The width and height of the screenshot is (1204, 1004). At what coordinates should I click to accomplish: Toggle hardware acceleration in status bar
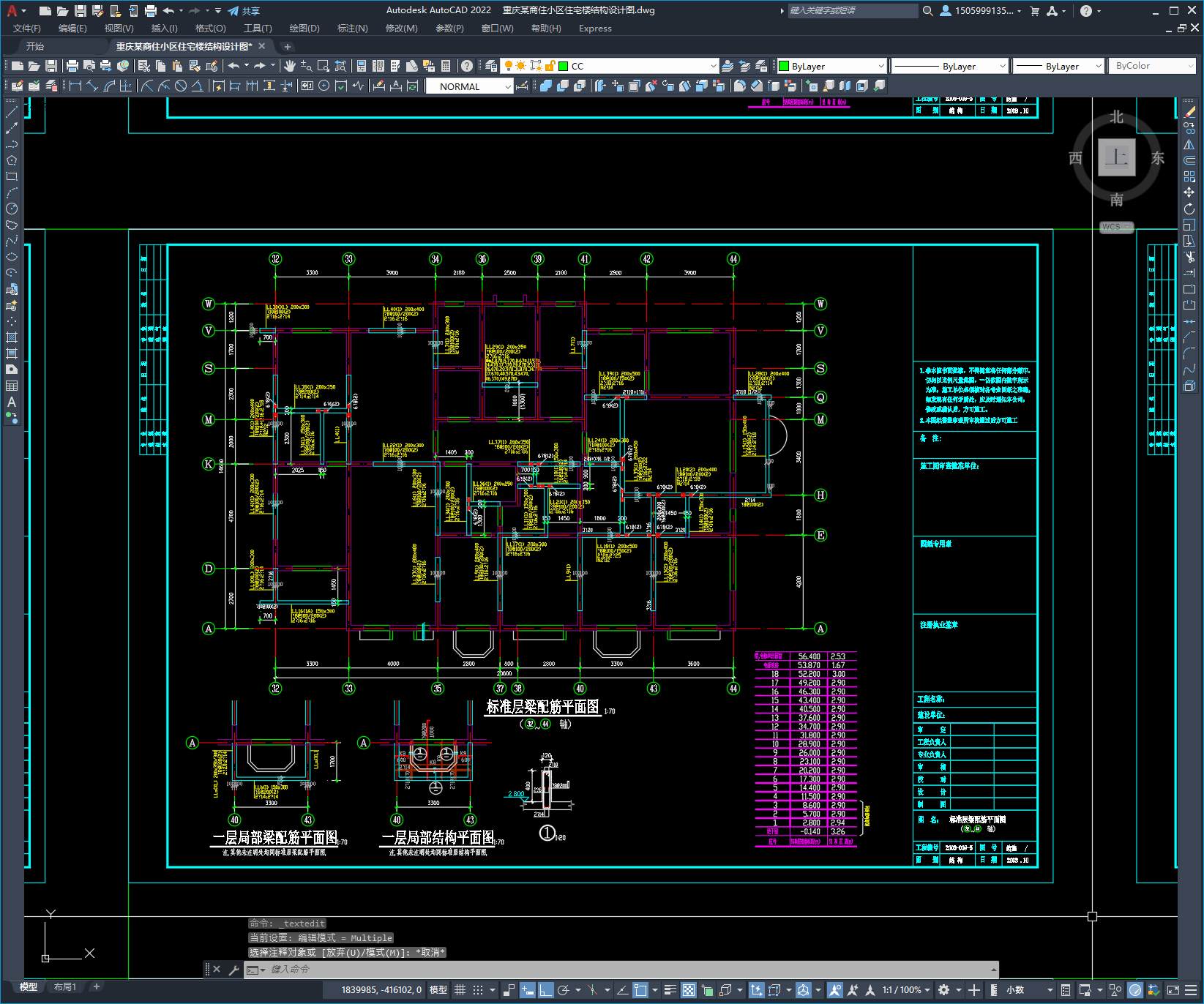tap(1135, 990)
